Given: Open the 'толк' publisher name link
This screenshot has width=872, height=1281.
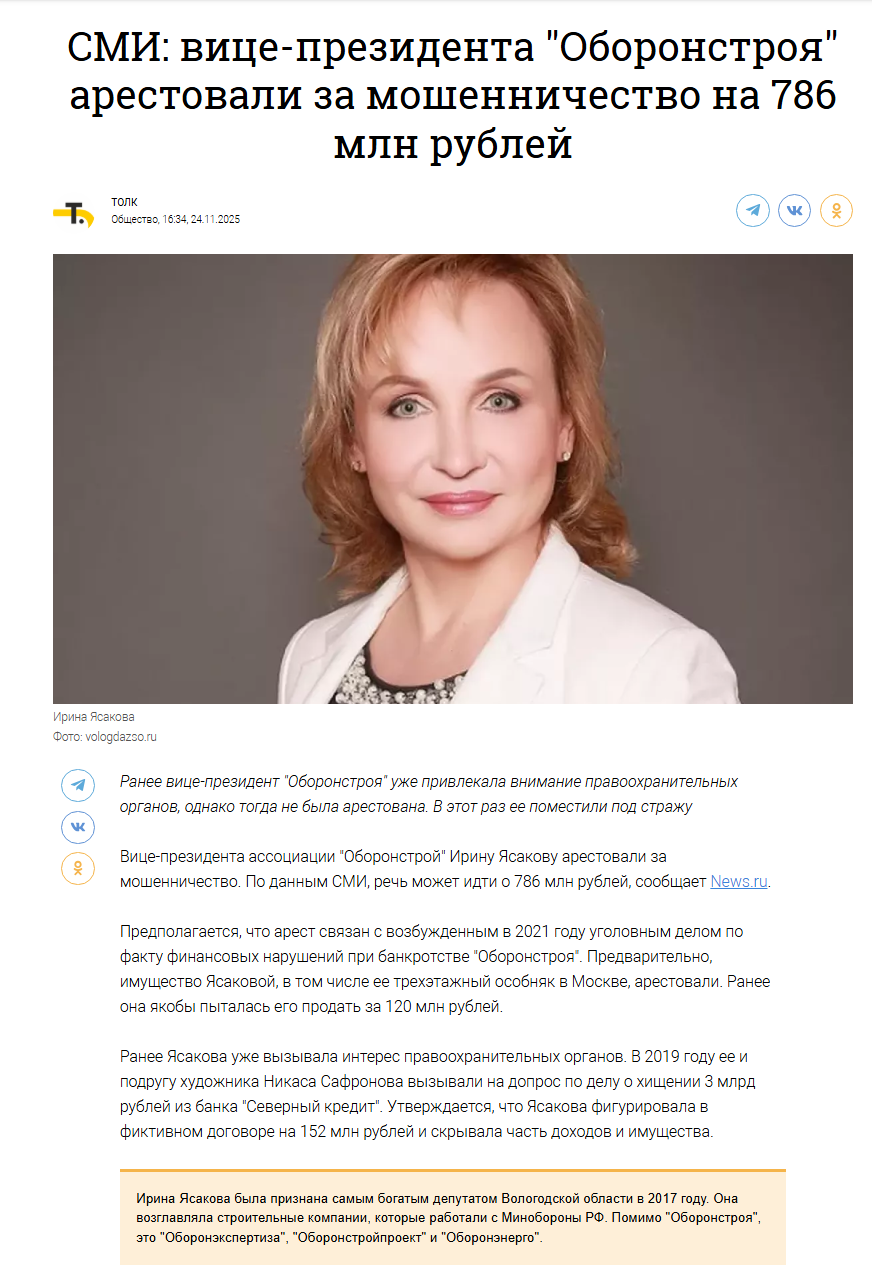Looking at the screenshot, I should click(x=124, y=202).
